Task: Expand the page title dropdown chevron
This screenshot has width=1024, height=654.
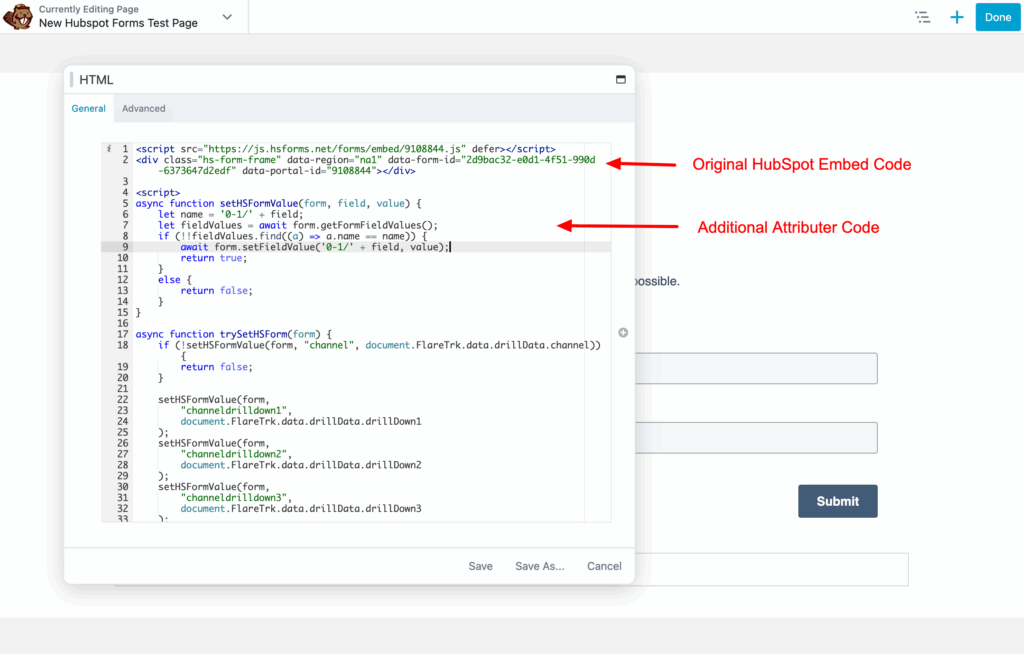Action: pos(227,17)
